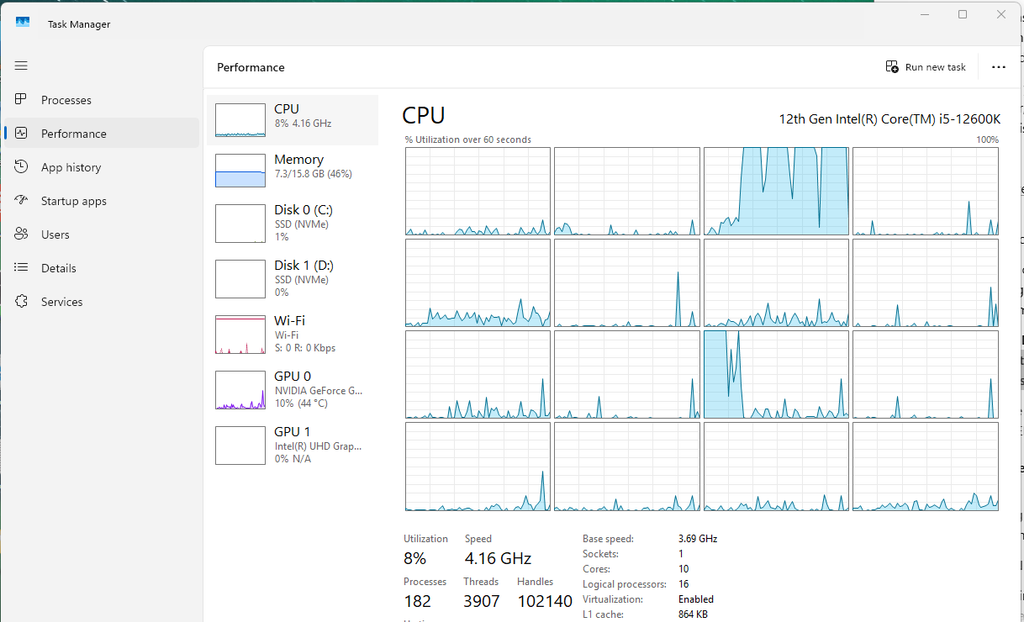
Task: Open the three-dot more options menu
Action: click(999, 67)
